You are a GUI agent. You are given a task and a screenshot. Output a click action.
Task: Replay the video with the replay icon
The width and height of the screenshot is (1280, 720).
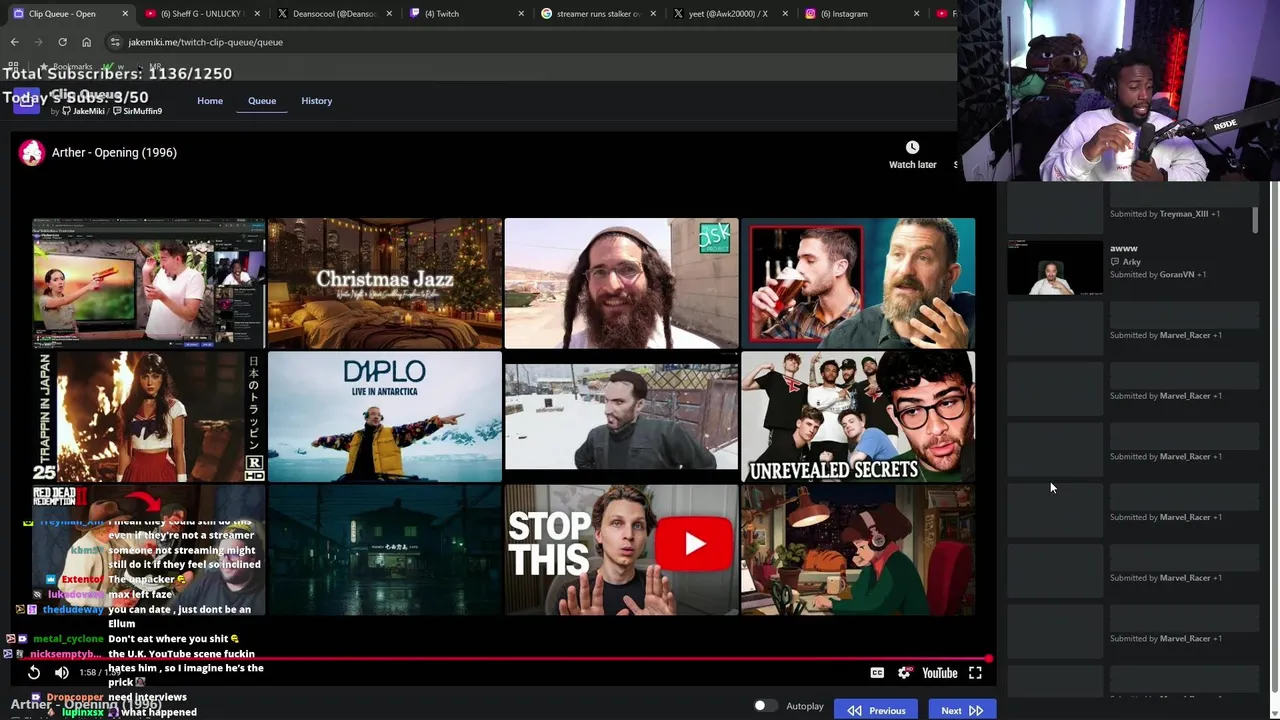(33, 673)
